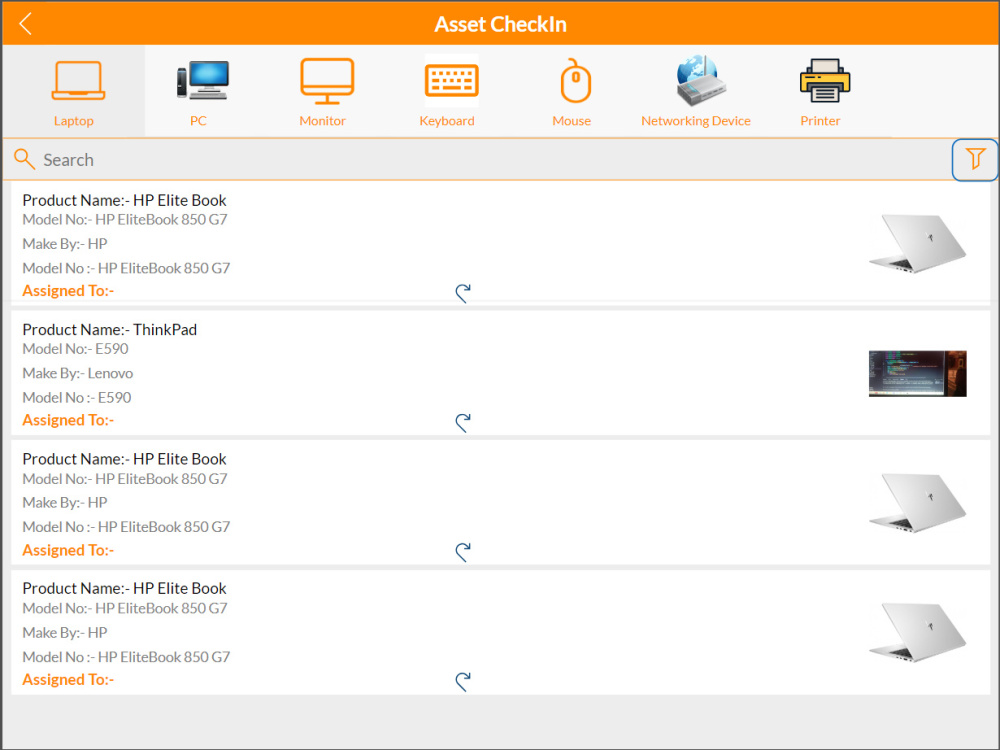
Task: Open first HP Elite Book laptop thumbnail
Action: (918, 243)
